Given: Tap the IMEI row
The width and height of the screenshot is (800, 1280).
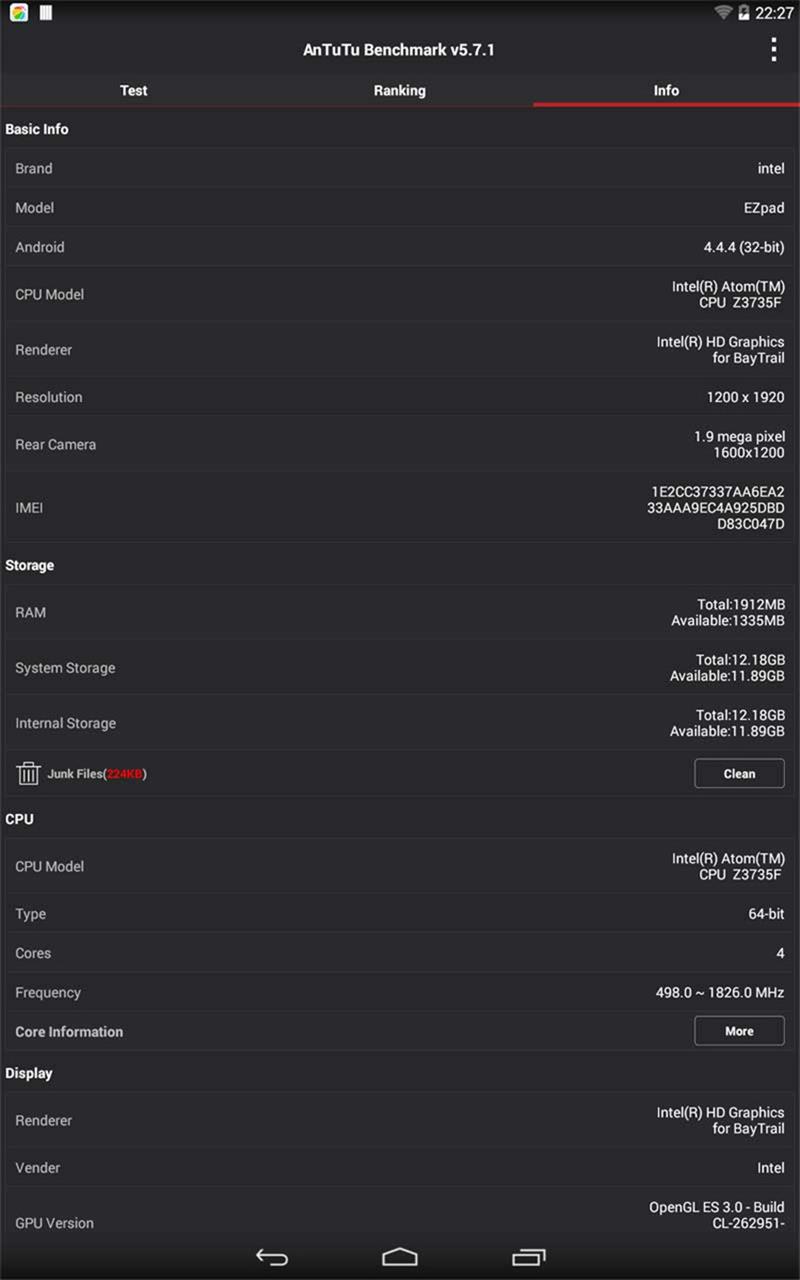Looking at the screenshot, I should [400, 508].
